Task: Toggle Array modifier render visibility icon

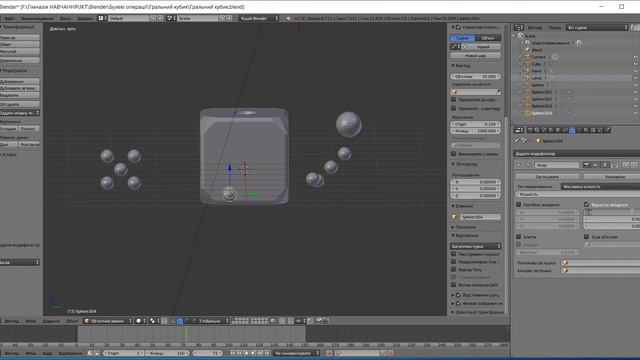Action: pyautogui.click(x=587, y=165)
